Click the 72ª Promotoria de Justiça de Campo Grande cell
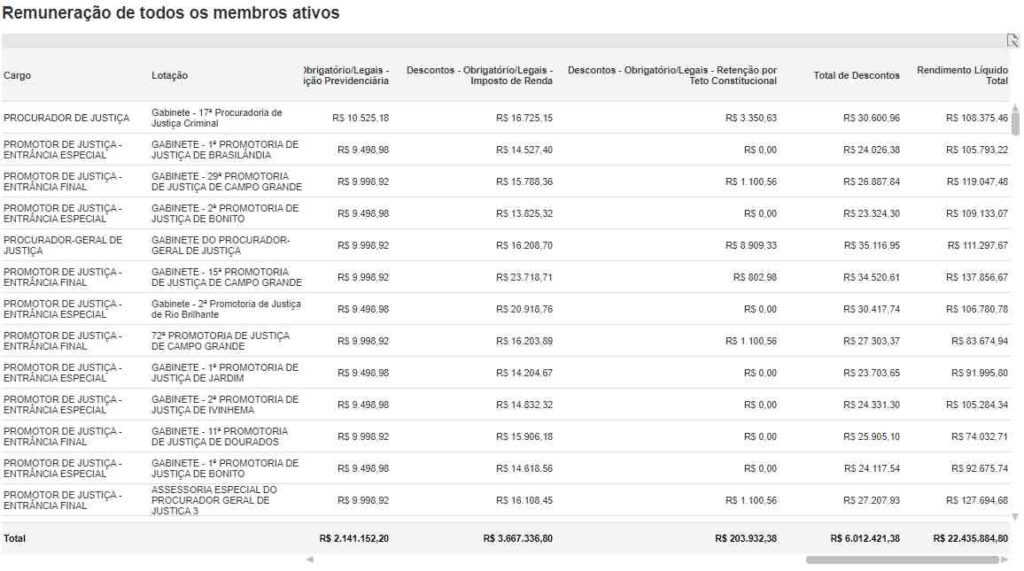 point(198,341)
